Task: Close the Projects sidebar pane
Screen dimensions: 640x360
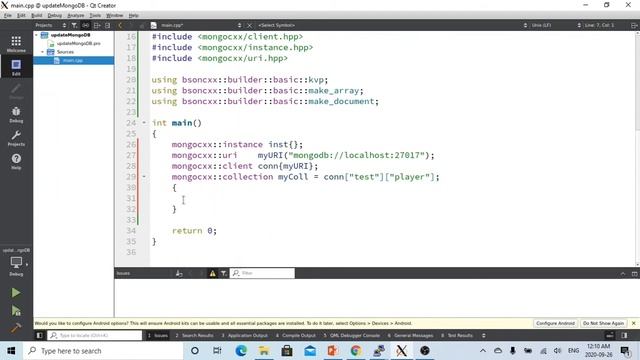Action: 107,25
